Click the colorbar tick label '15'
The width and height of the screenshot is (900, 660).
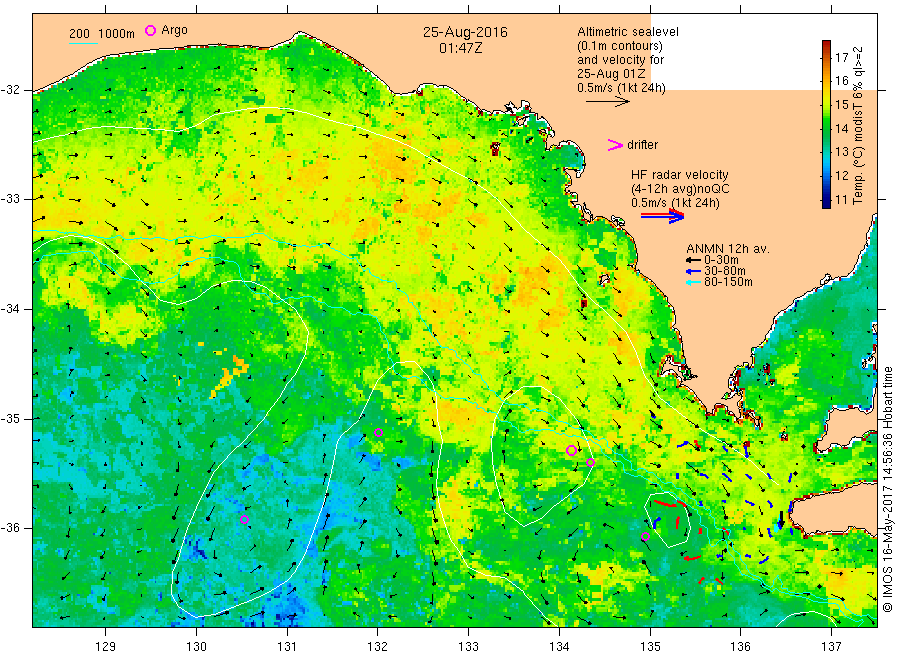pos(841,104)
